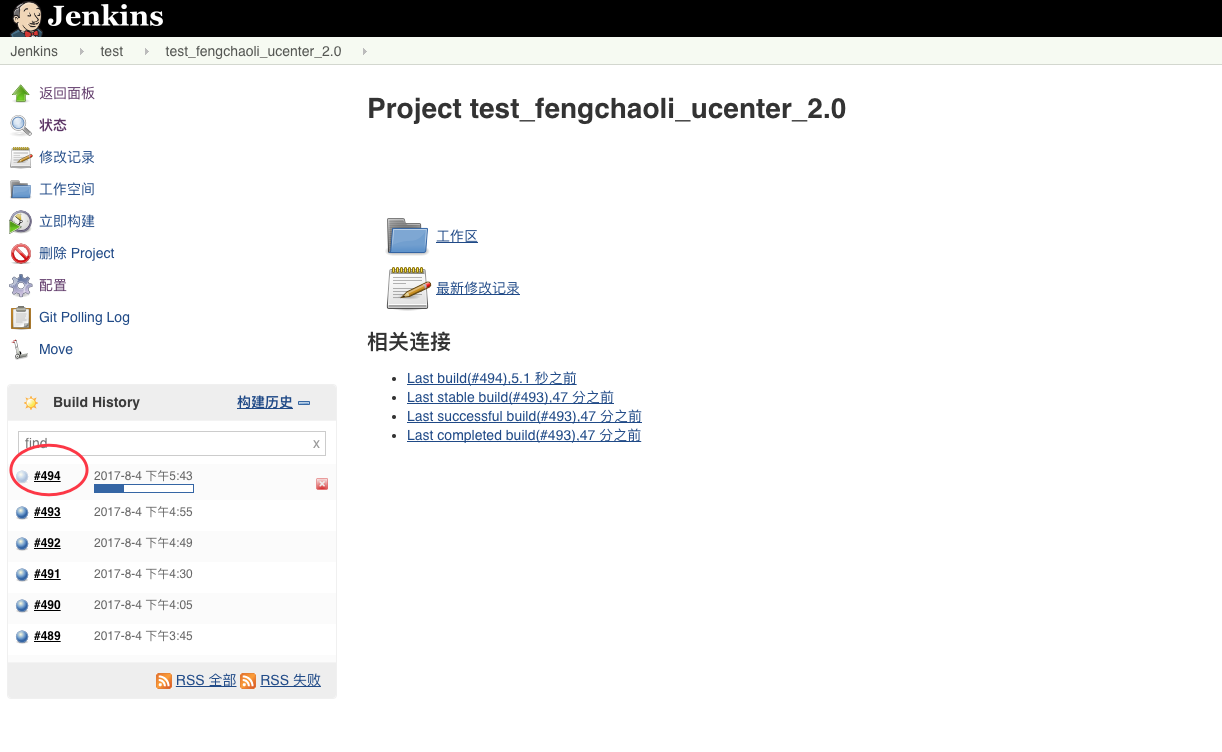Viewport: 1222px width, 752px height.
Task: Open build #492 number link
Action: [47, 543]
